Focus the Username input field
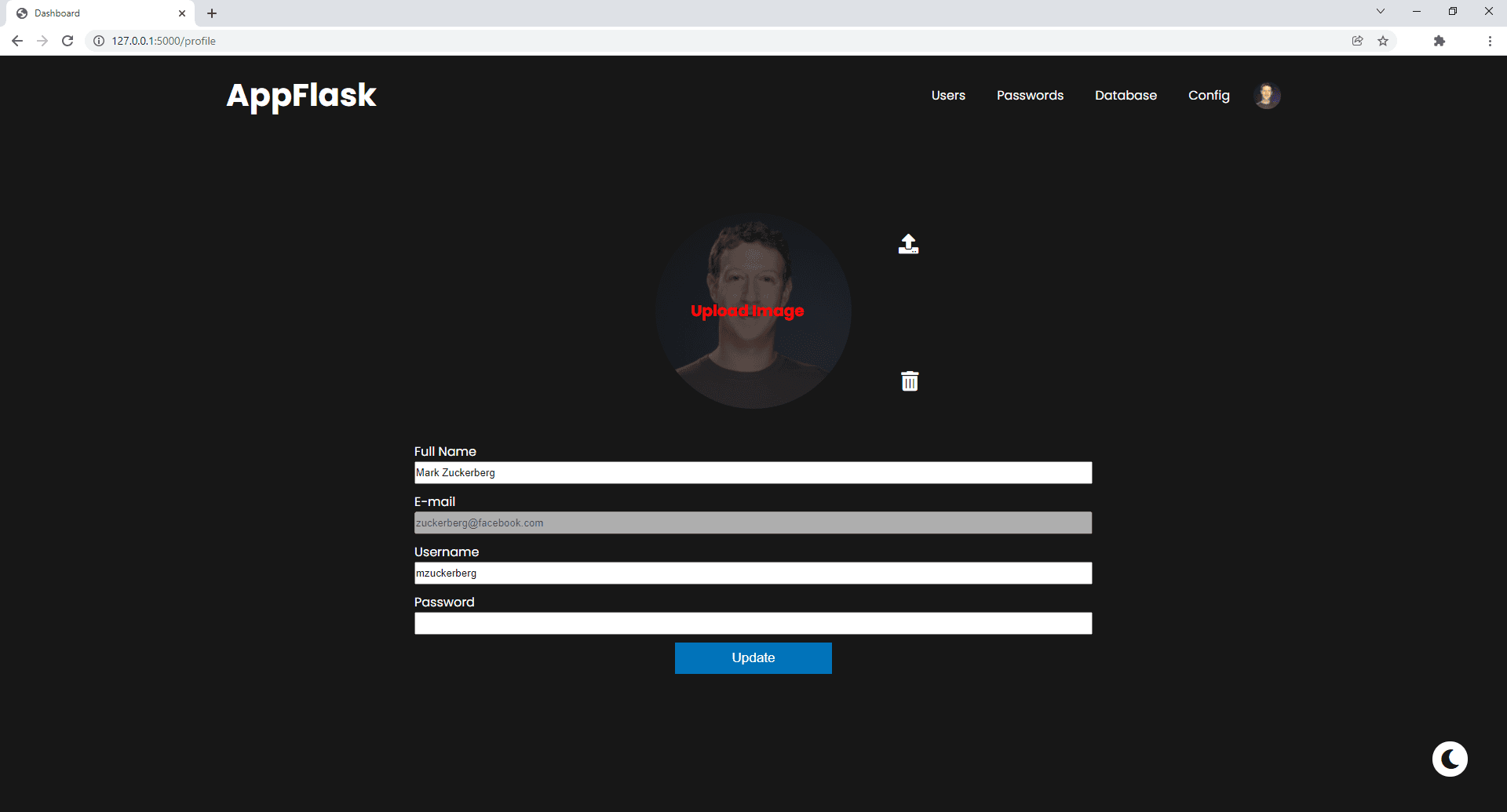Screen dimensions: 1507x812 (753, 573)
